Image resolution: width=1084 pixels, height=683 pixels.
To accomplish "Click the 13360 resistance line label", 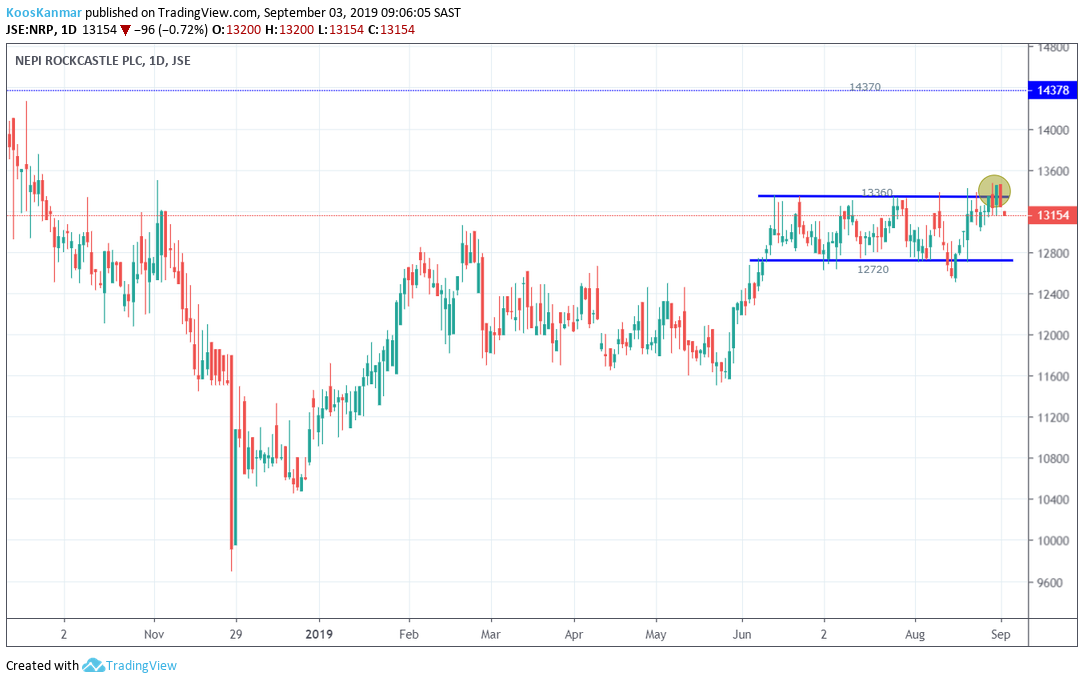I will pos(877,192).
